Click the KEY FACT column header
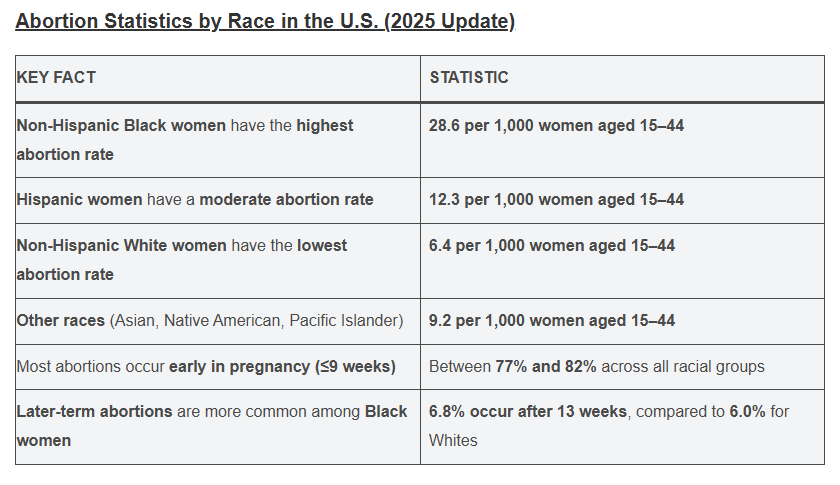The height and width of the screenshot is (485, 840). point(57,77)
